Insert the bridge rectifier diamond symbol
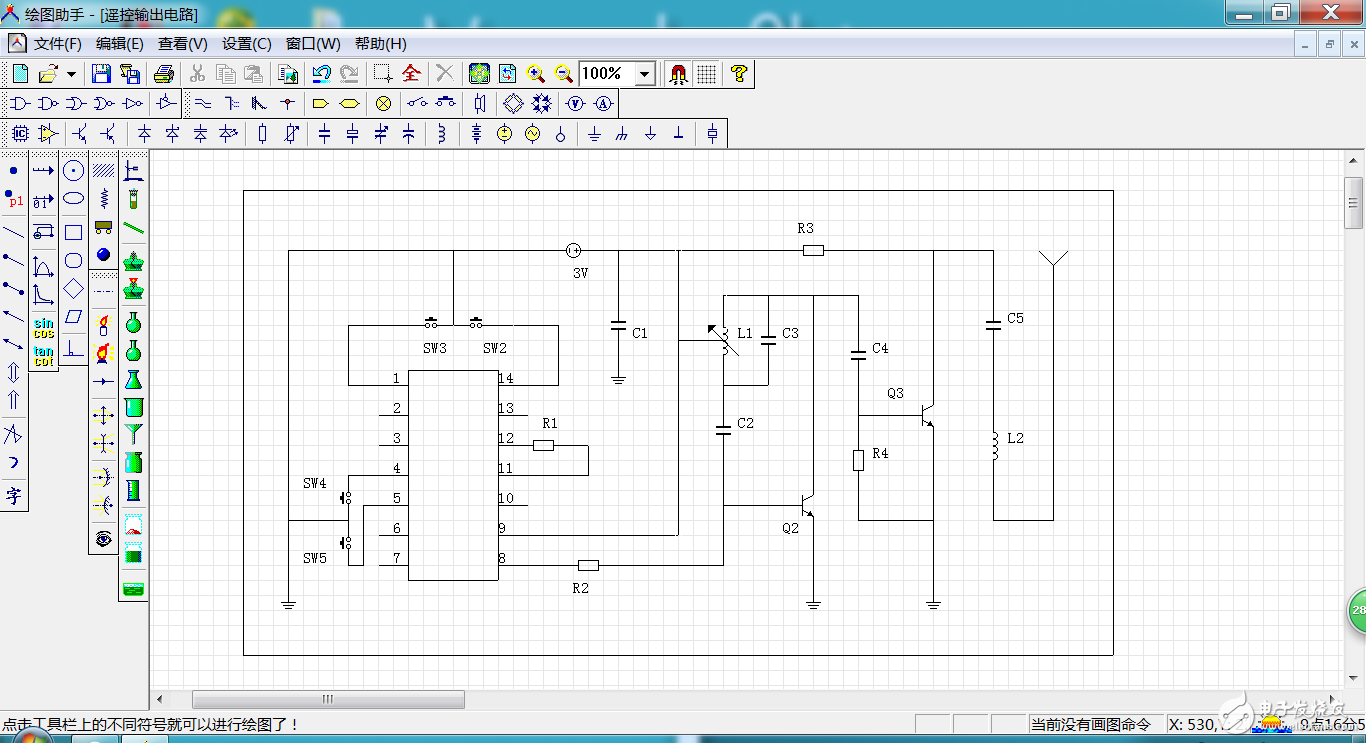This screenshot has width=1366, height=743. (x=513, y=103)
